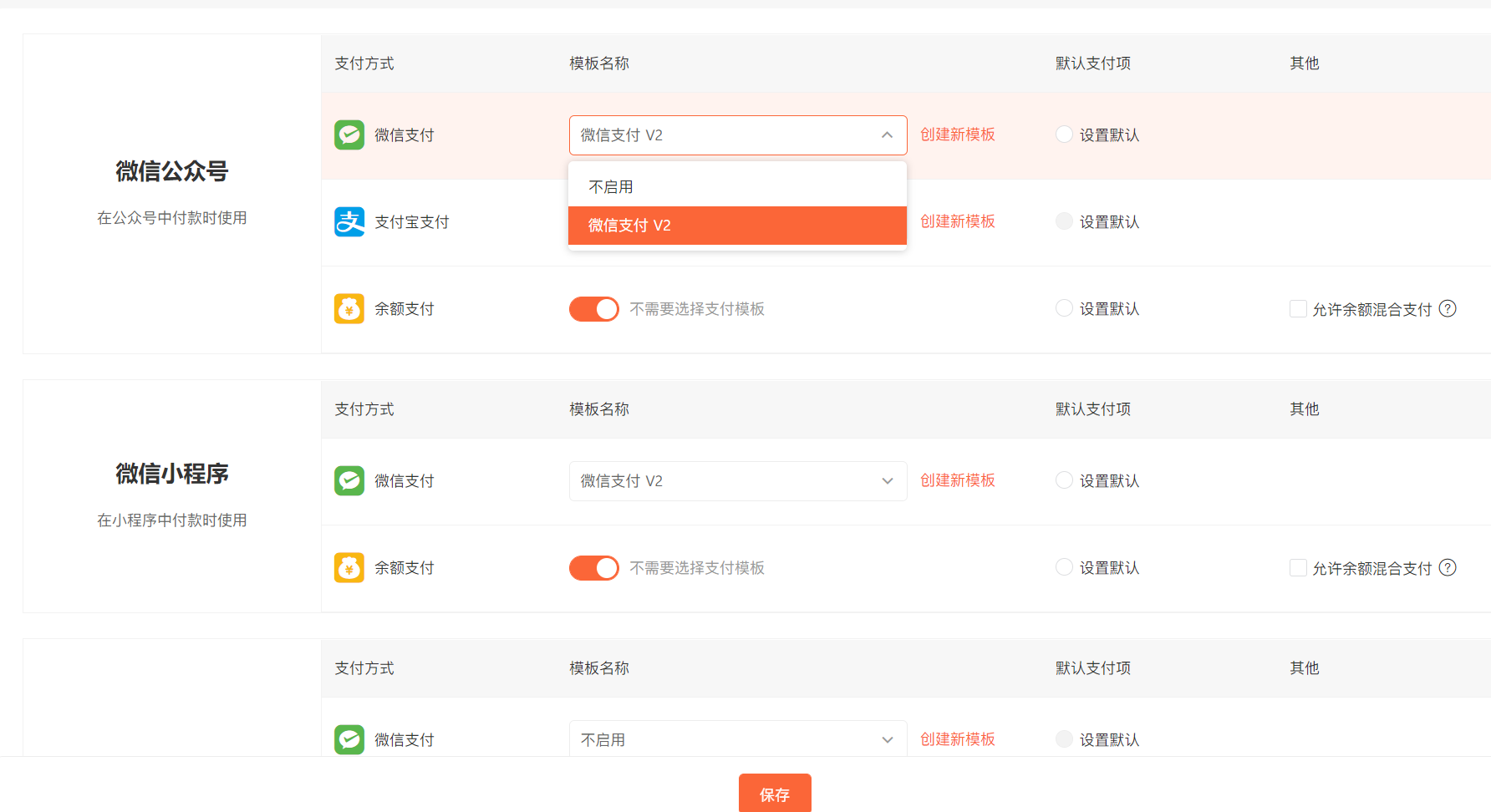Toggle 余额支付 switch in 微信公众号 section
Screen dimensions: 1491x812
click(x=594, y=309)
